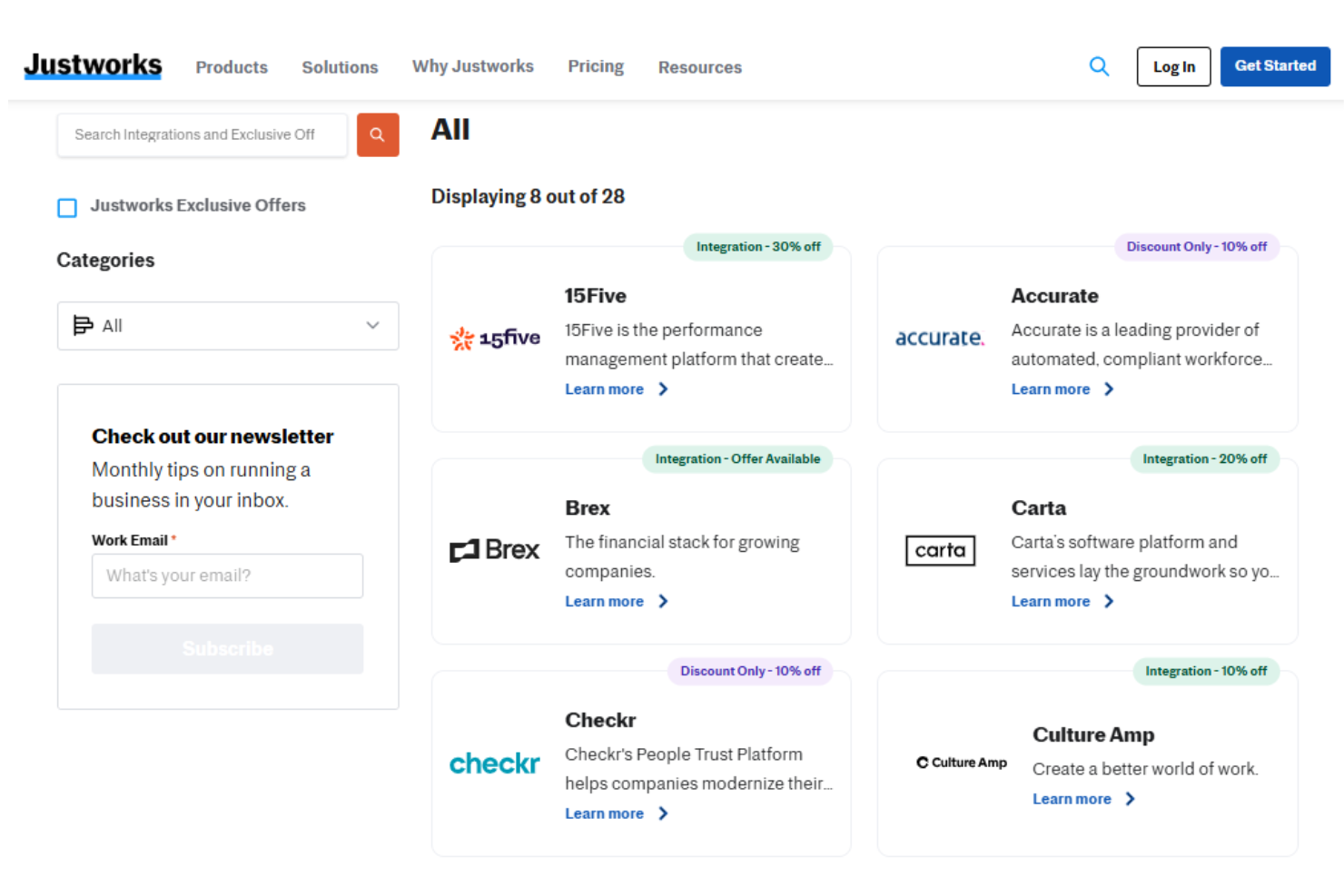Click the chevron arrow beside Culture Amp Learn more
Viewport: 1344px width, 896px height.
(1130, 800)
